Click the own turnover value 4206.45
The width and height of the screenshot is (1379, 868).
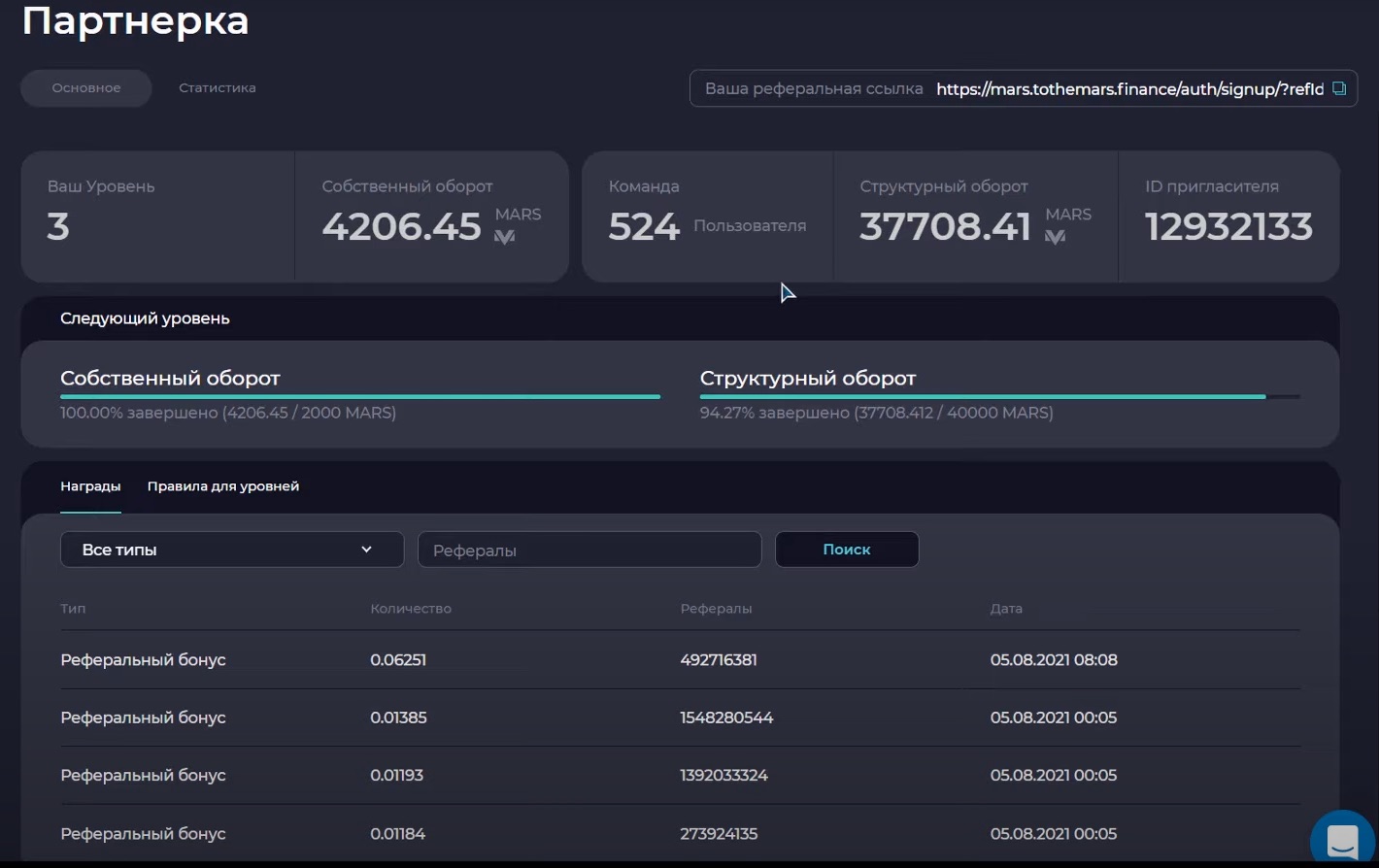402,226
